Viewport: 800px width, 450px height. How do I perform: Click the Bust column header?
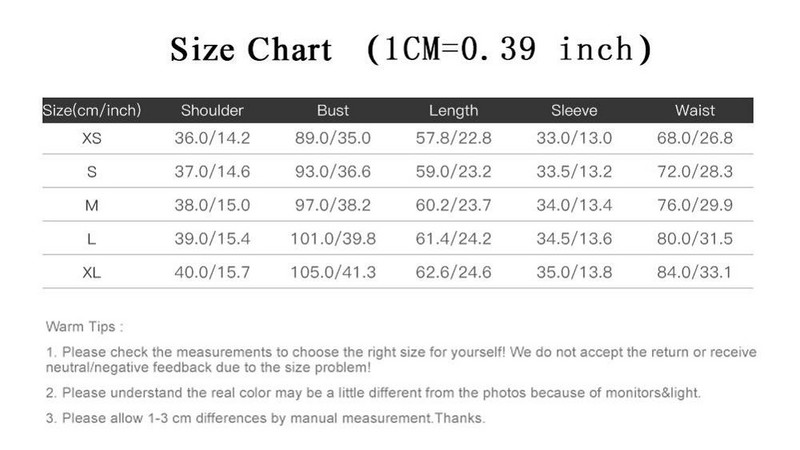point(332,110)
